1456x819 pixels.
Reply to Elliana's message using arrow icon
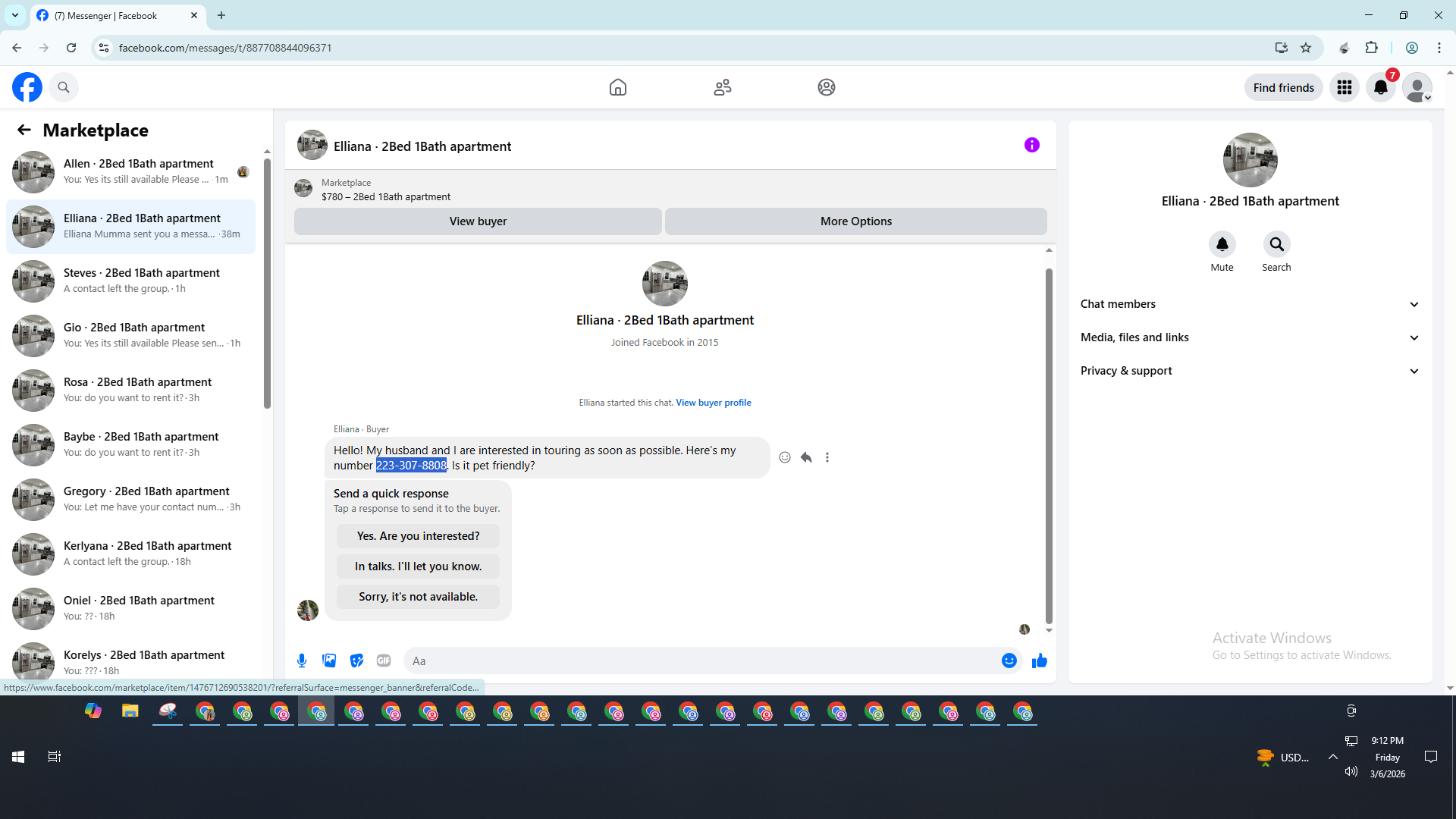click(806, 457)
